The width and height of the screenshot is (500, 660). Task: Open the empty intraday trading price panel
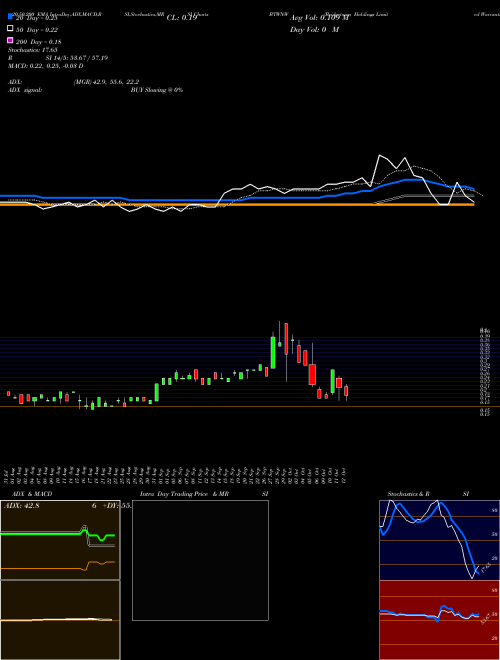tap(200, 560)
